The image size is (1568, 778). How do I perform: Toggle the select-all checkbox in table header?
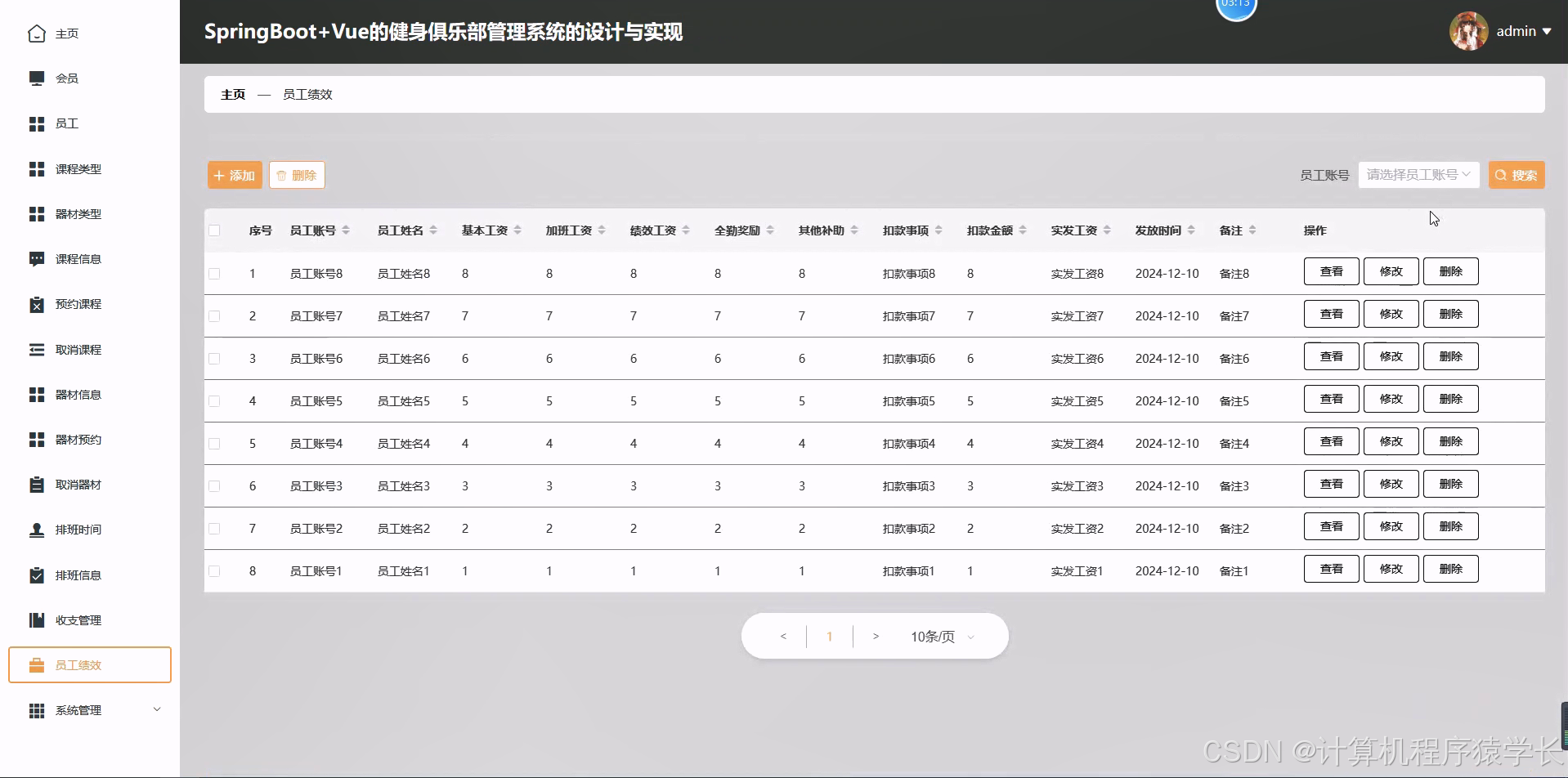click(215, 230)
